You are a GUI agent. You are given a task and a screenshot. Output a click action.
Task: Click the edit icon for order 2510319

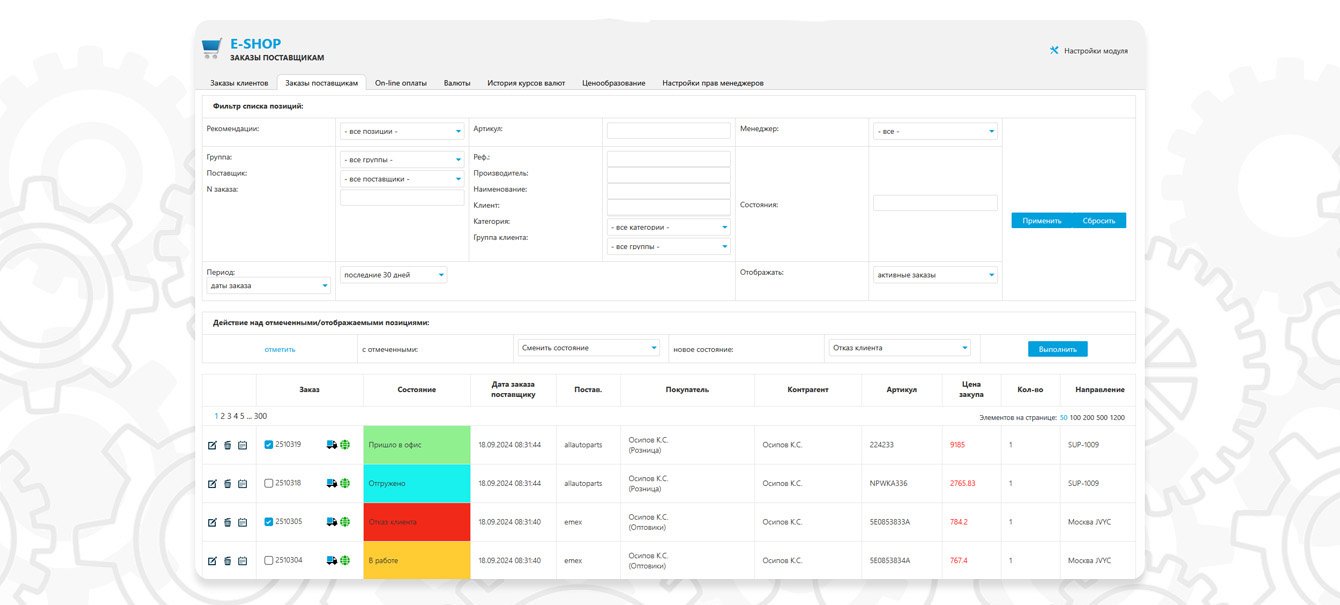[212, 445]
